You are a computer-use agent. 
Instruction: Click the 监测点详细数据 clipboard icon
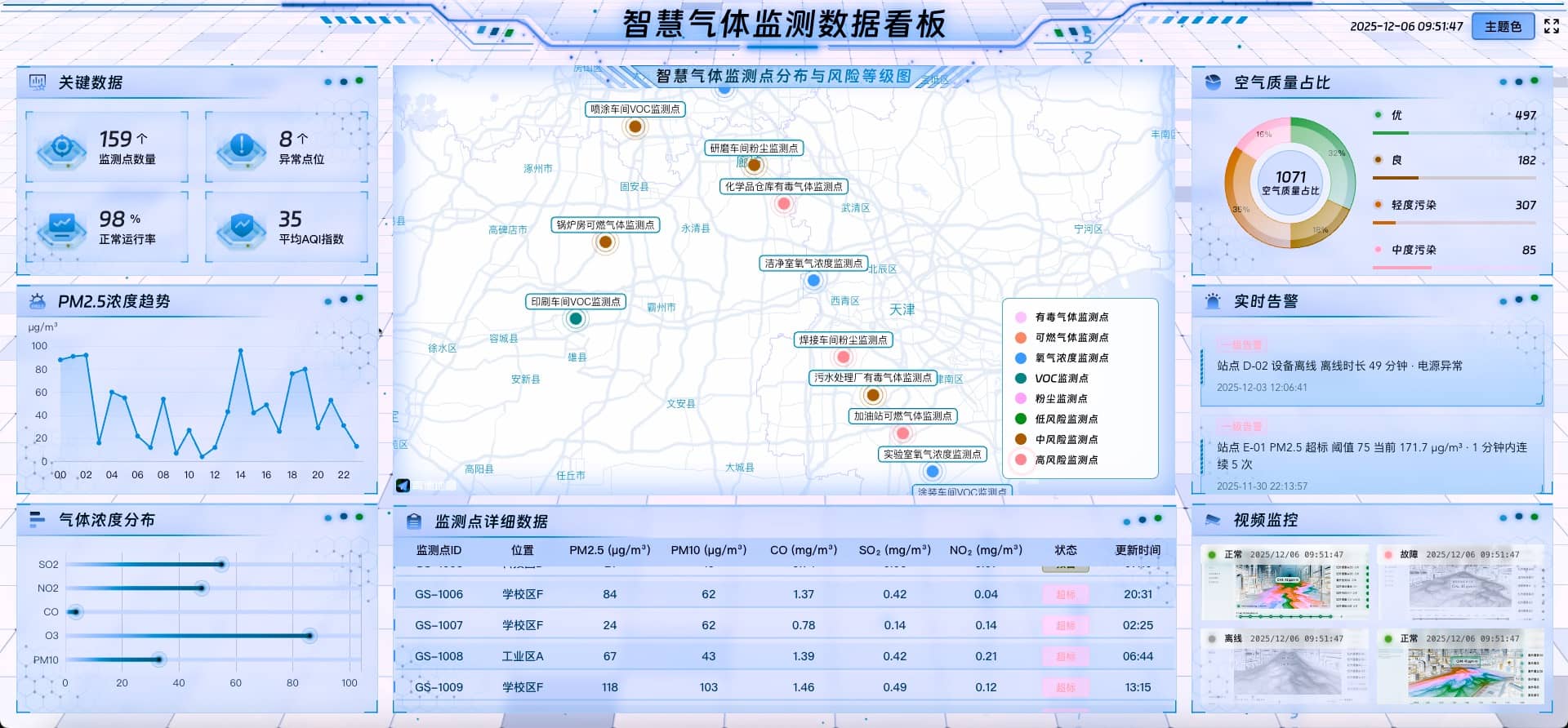pyautogui.click(x=414, y=522)
